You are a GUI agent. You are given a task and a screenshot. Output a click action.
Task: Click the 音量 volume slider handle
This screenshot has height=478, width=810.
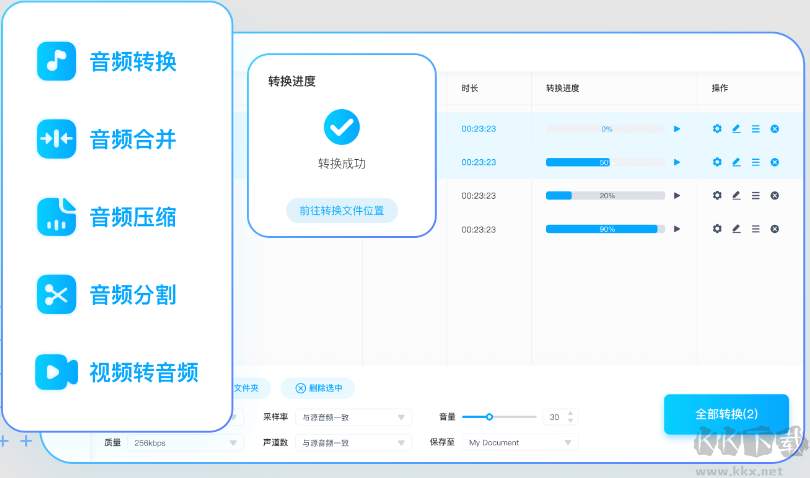click(489, 416)
